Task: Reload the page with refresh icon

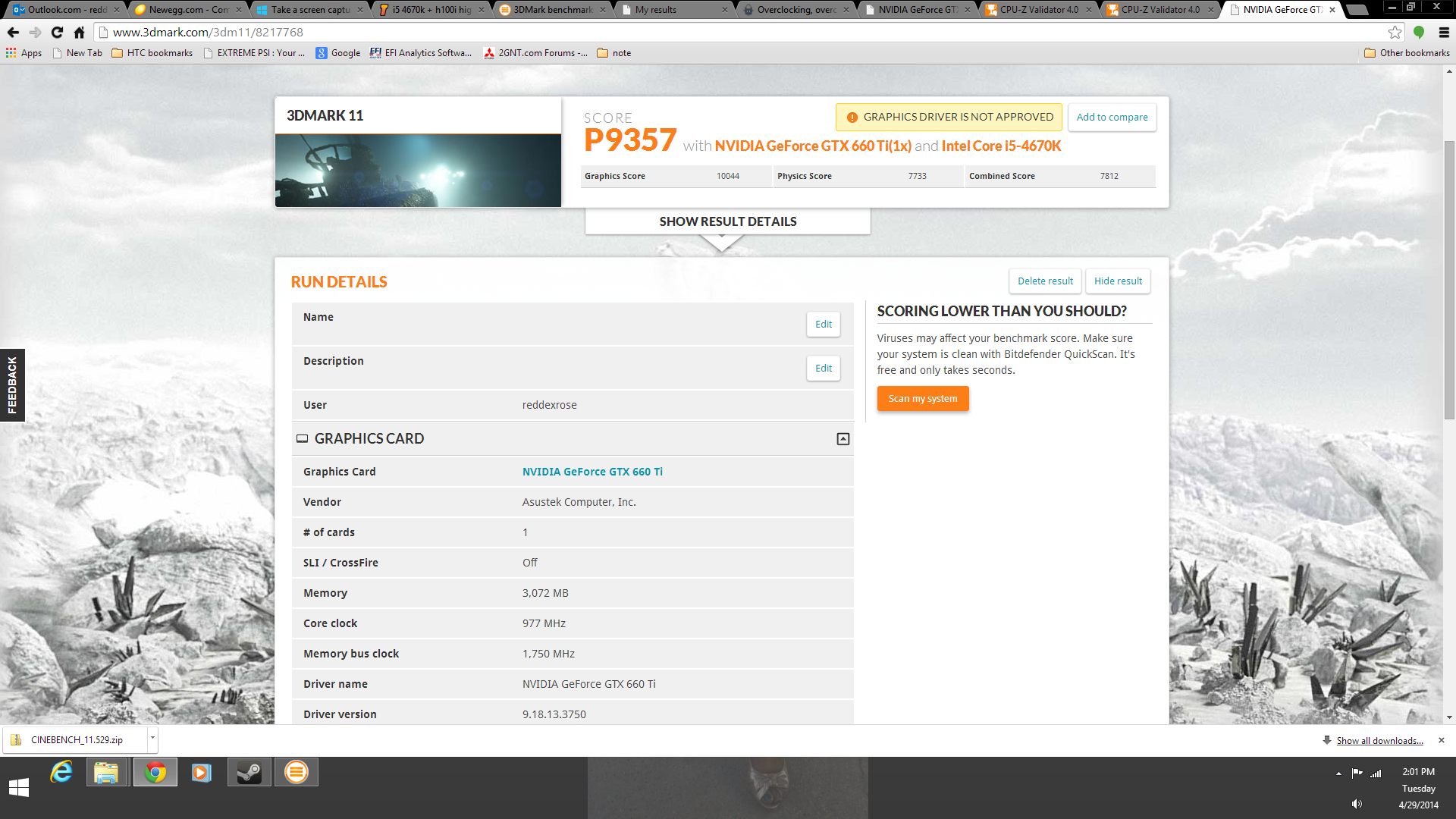Action: [57, 33]
